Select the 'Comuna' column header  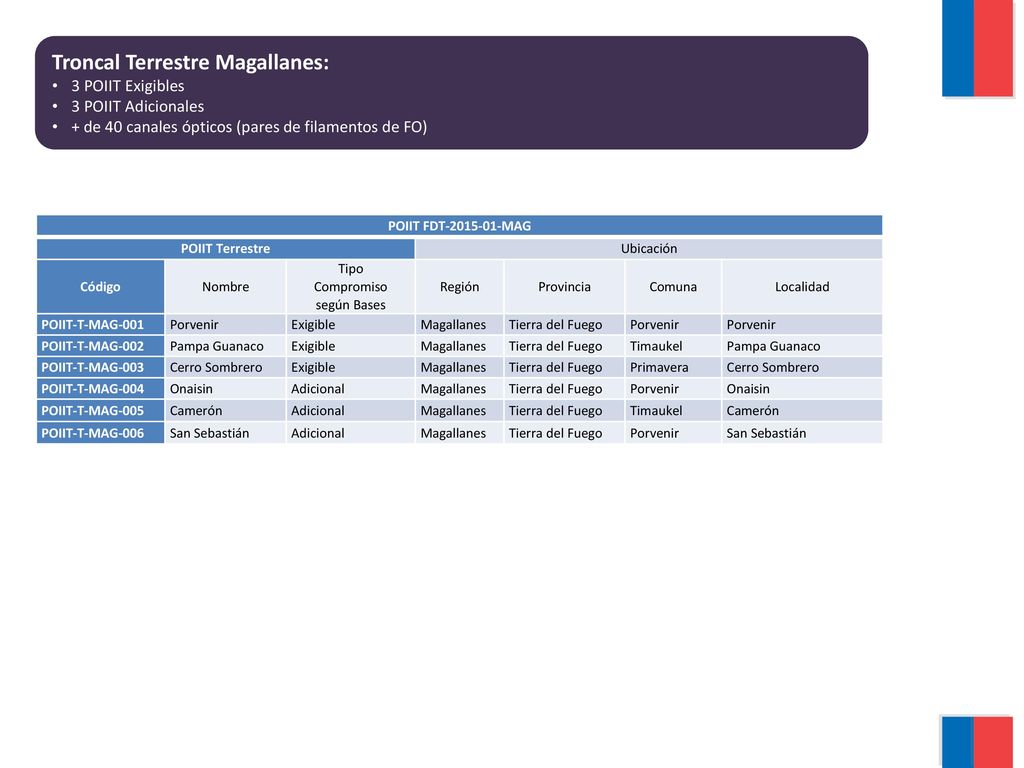[x=673, y=287]
